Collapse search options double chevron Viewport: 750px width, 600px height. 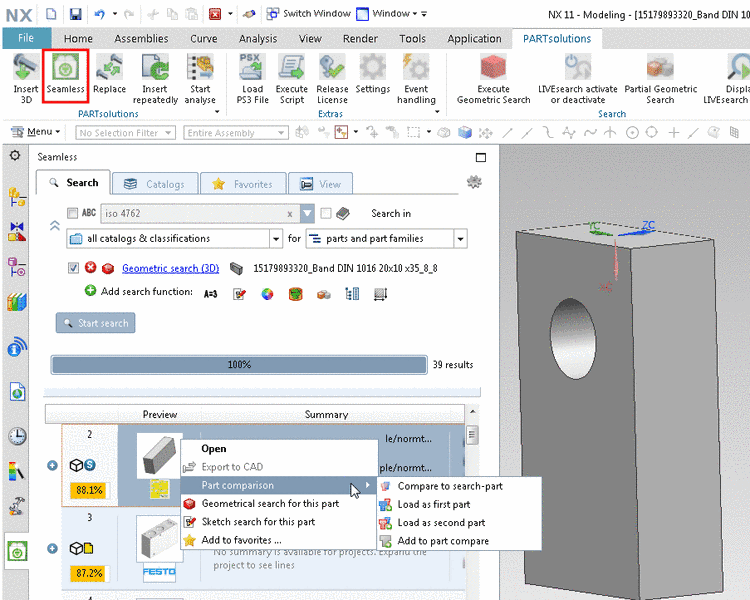point(55,225)
